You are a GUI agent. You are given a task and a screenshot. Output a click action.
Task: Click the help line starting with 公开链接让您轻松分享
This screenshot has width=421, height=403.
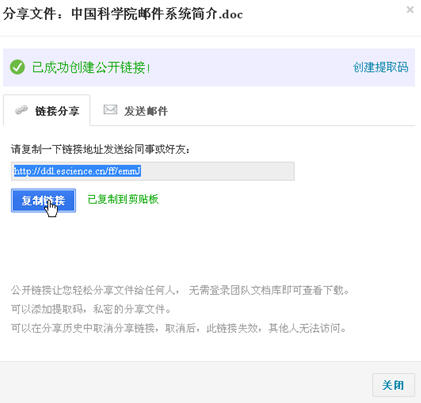pos(180,290)
